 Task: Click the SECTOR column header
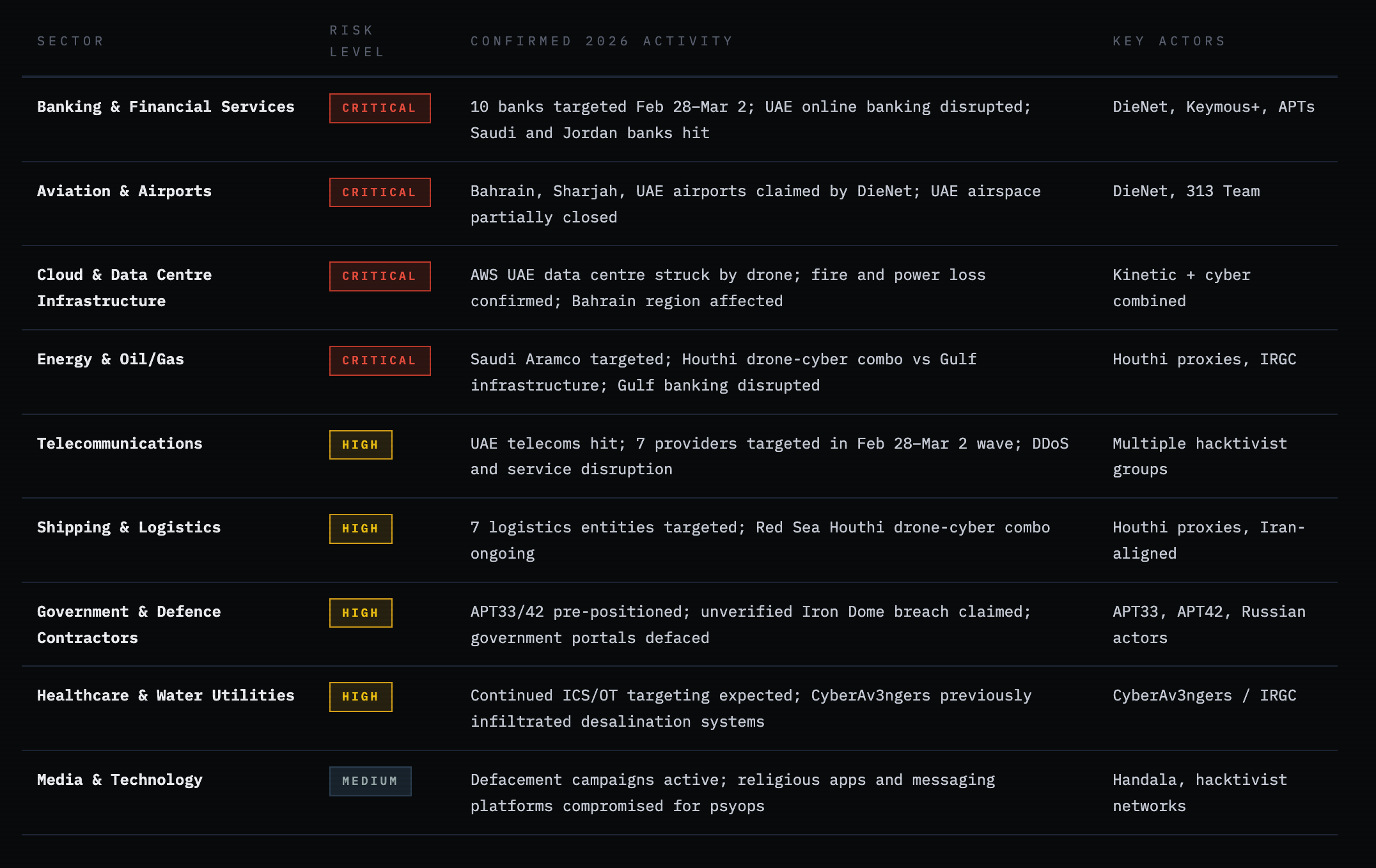[70, 41]
